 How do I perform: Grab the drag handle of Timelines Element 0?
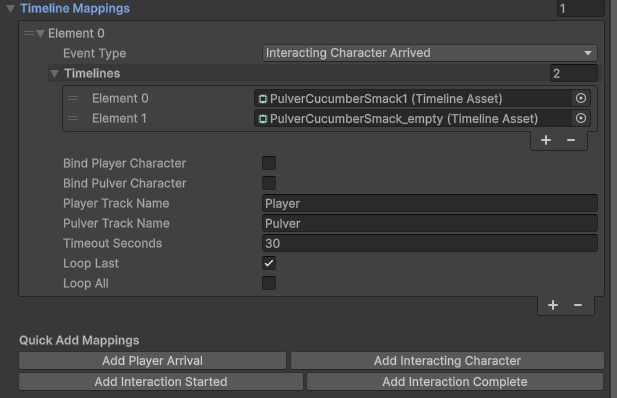point(73,98)
